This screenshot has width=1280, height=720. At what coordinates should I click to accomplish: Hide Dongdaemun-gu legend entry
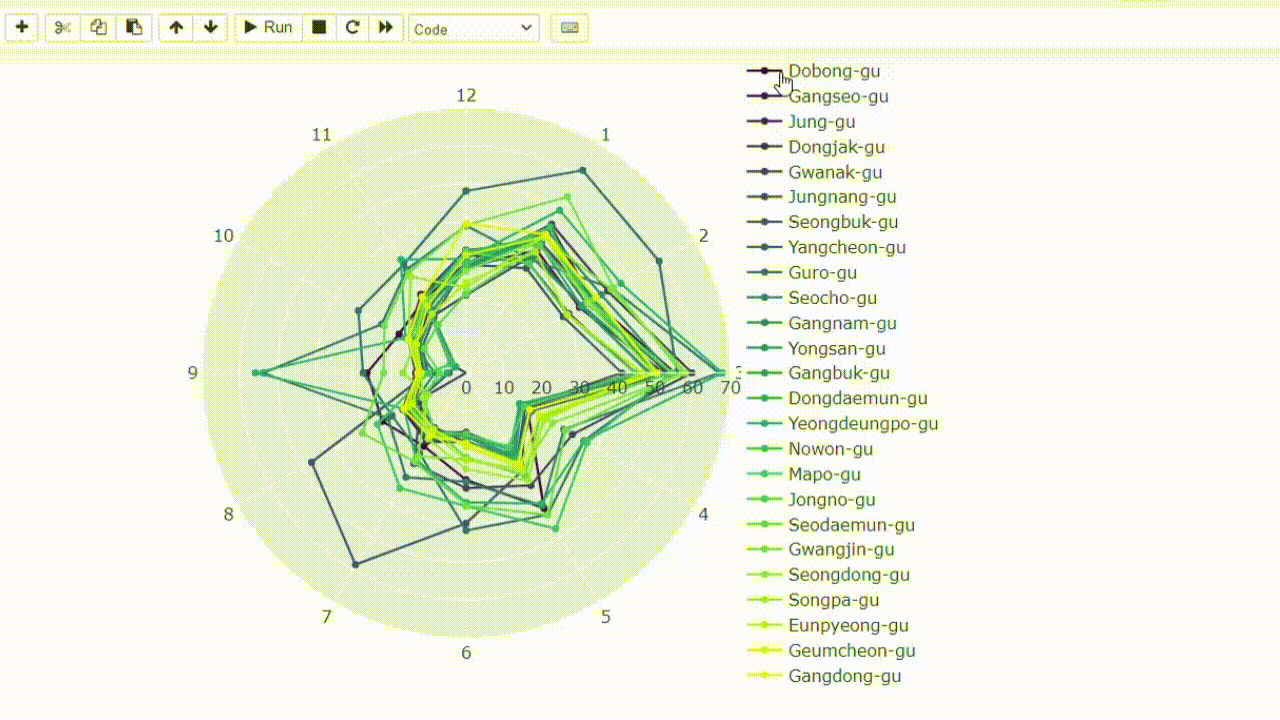838,398
